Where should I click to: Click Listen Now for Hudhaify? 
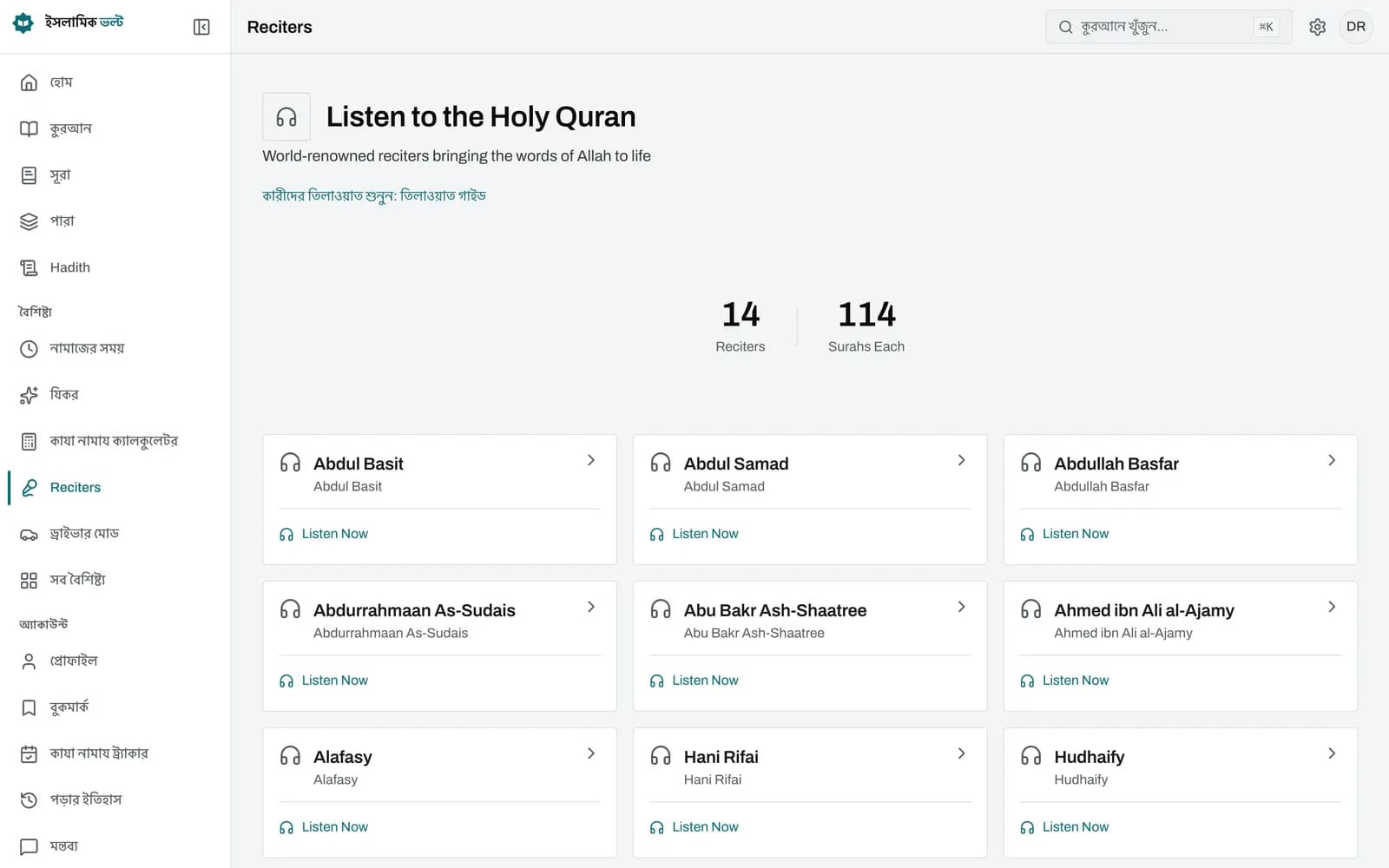click(1064, 827)
